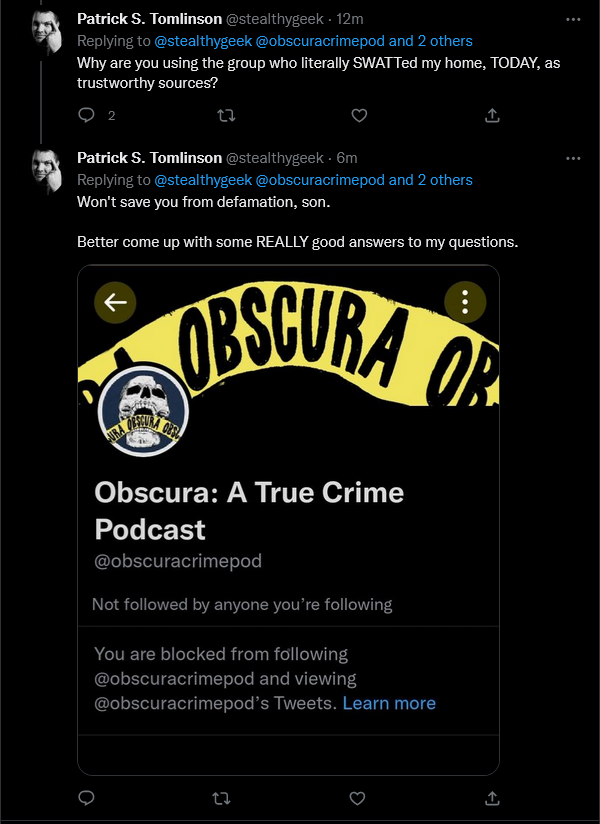Tap the back arrow in the Obscura screenshot
The height and width of the screenshot is (824, 600).
pos(115,302)
